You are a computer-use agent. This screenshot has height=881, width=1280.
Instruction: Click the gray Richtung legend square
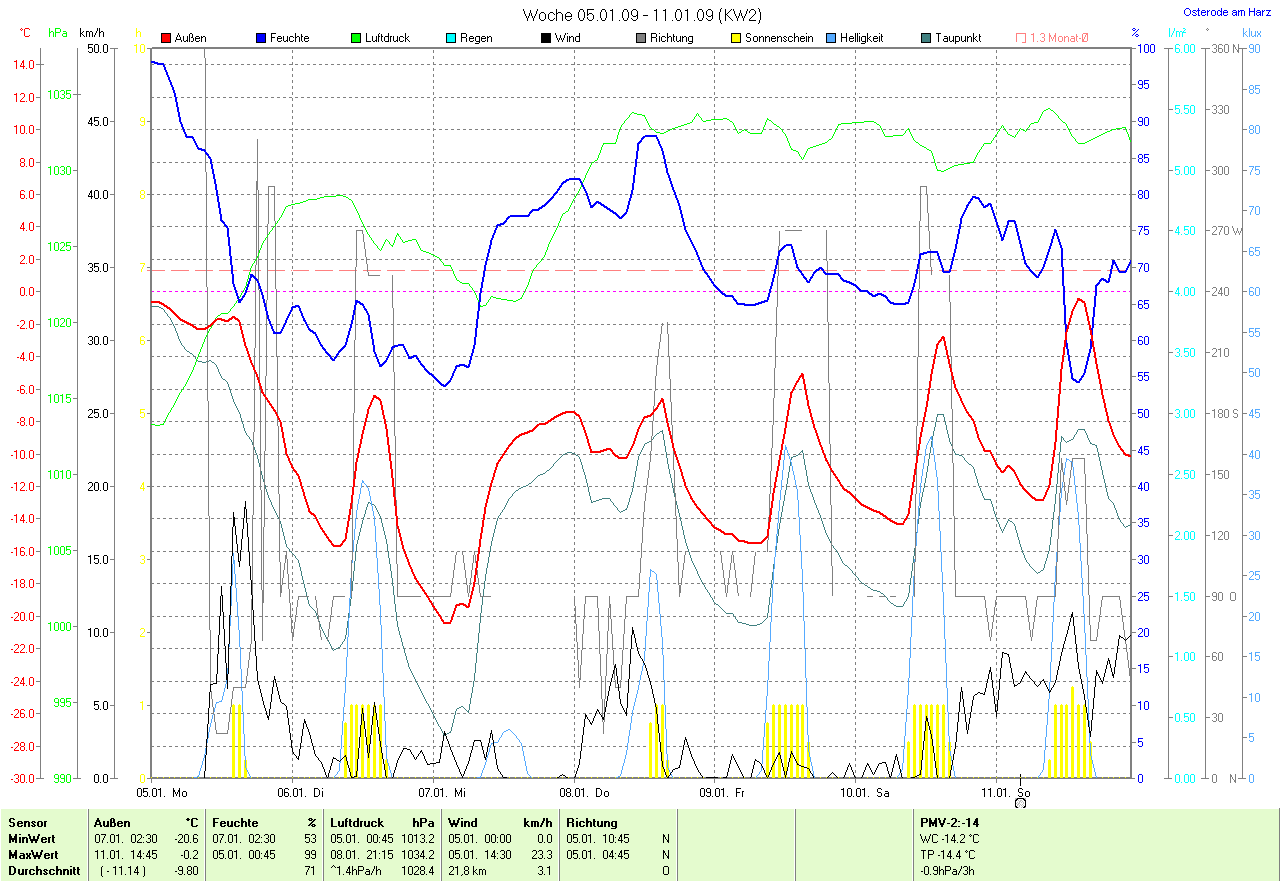[x=640, y=38]
